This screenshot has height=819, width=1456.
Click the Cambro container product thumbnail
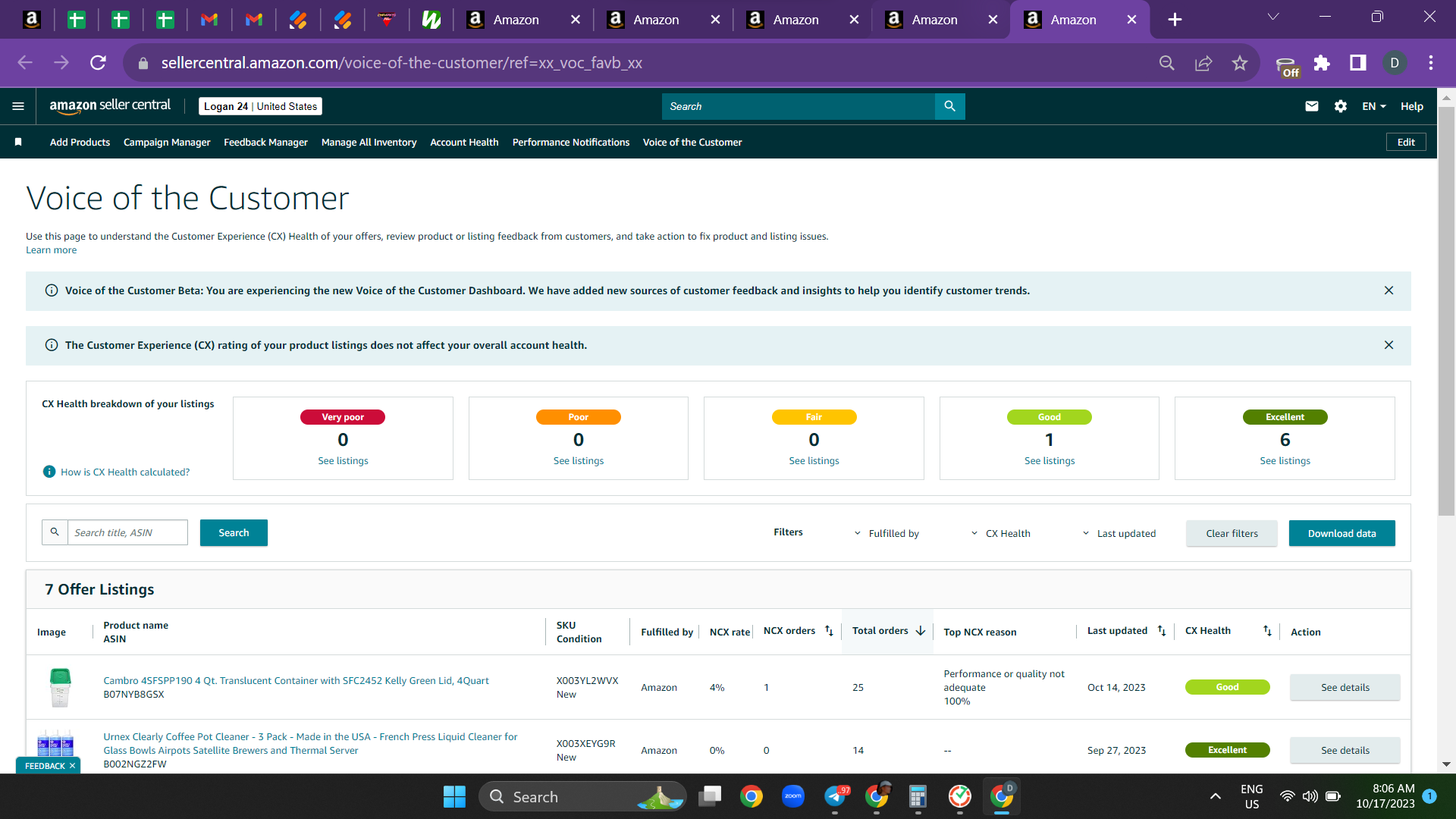[x=60, y=687]
